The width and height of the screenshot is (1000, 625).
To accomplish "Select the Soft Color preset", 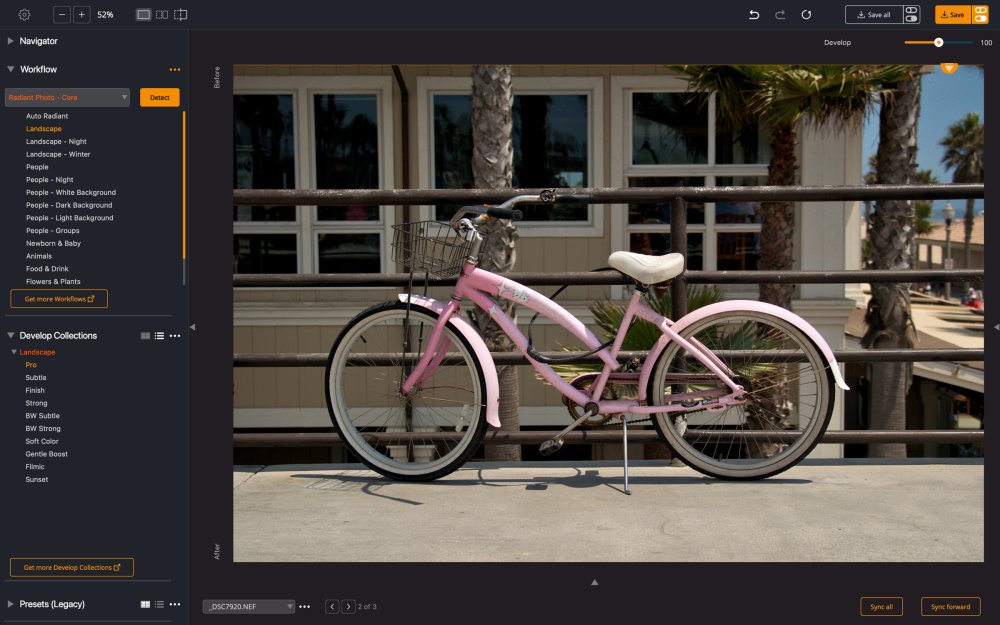I will tap(42, 441).
